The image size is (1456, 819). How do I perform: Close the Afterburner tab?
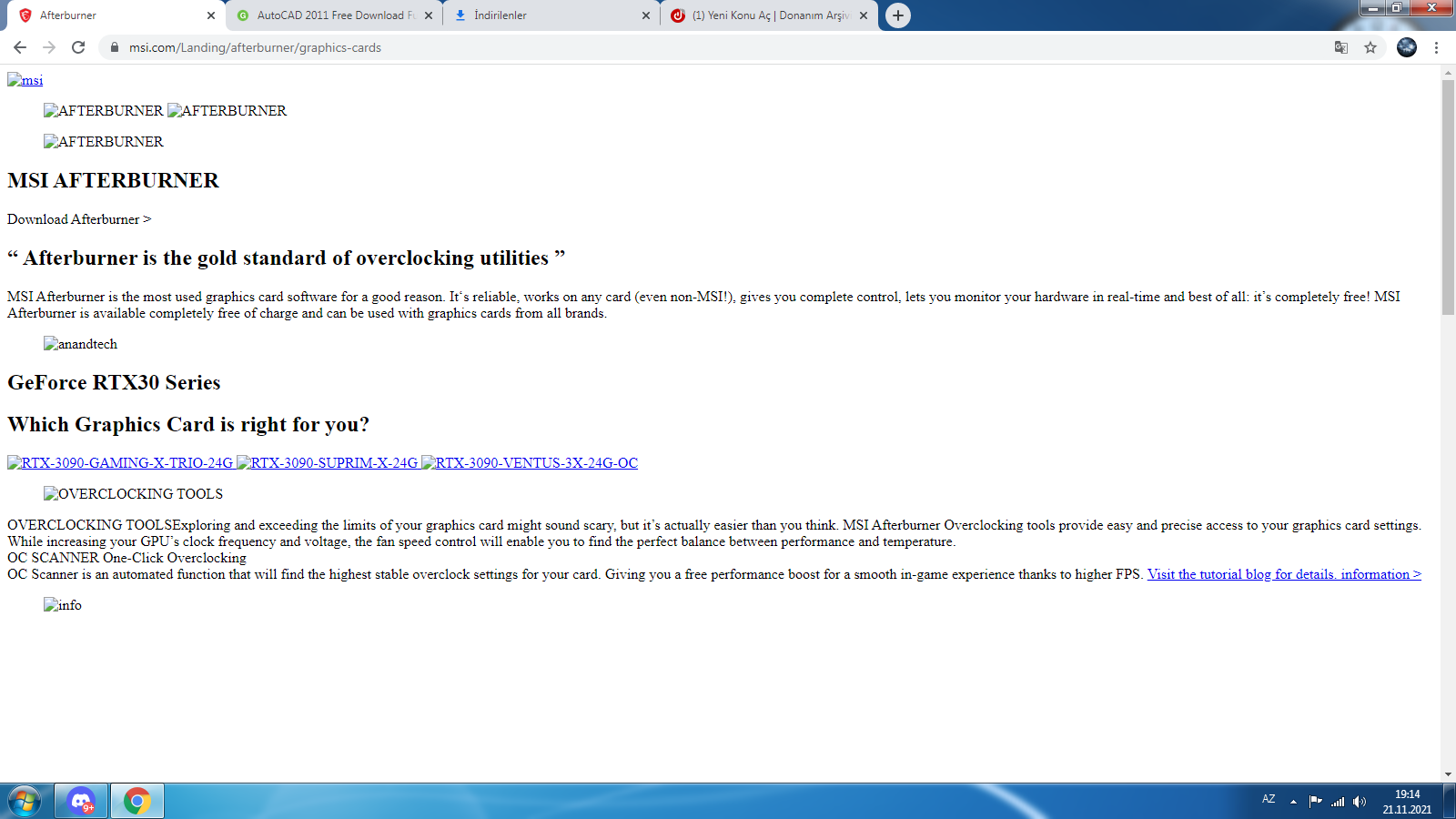211,15
